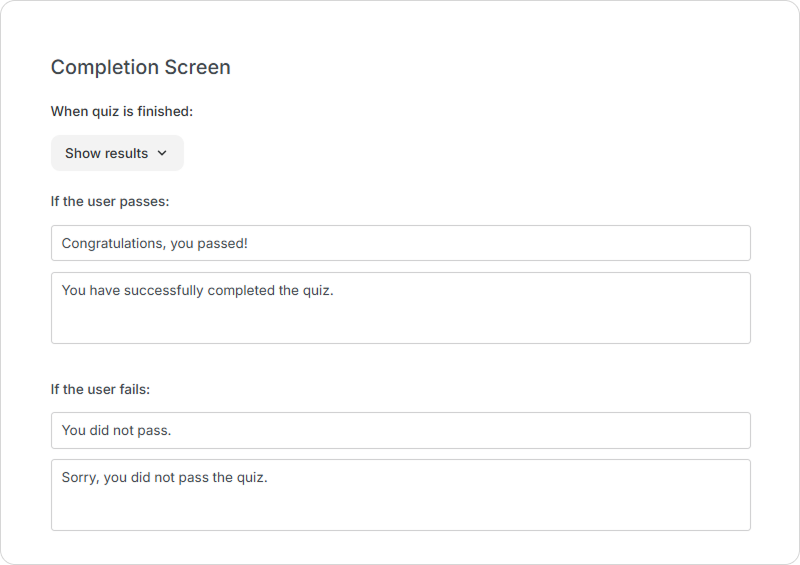Viewport: 800px width, 565px height.
Task: Open the "Show results" dropdown
Action: [x=117, y=153]
